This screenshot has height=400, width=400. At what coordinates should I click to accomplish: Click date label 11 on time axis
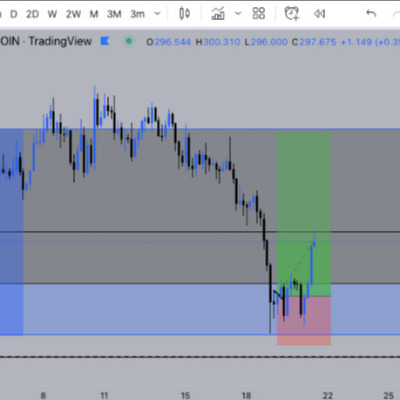(104, 396)
